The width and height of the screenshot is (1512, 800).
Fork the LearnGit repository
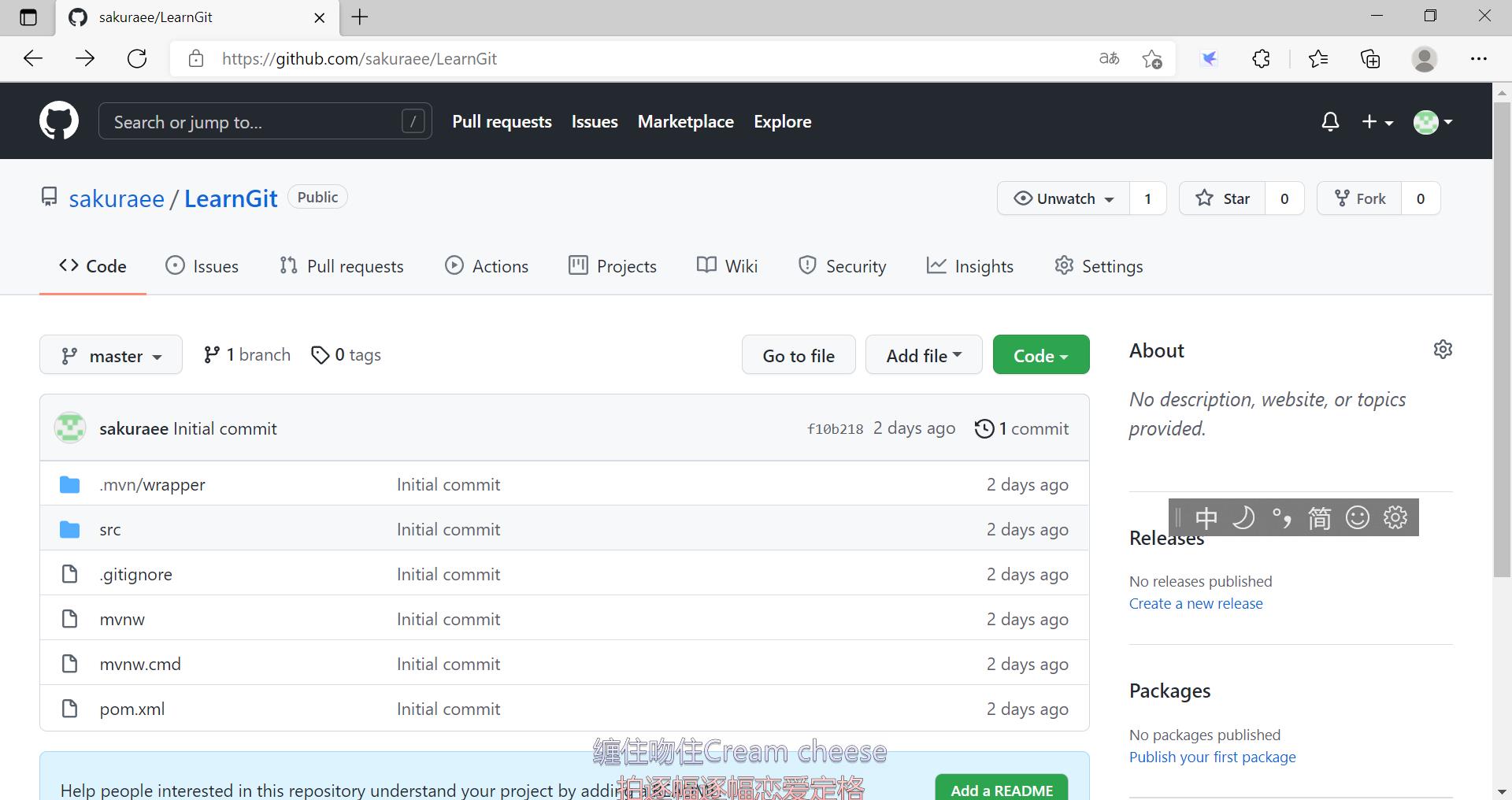[x=1359, y=198]
